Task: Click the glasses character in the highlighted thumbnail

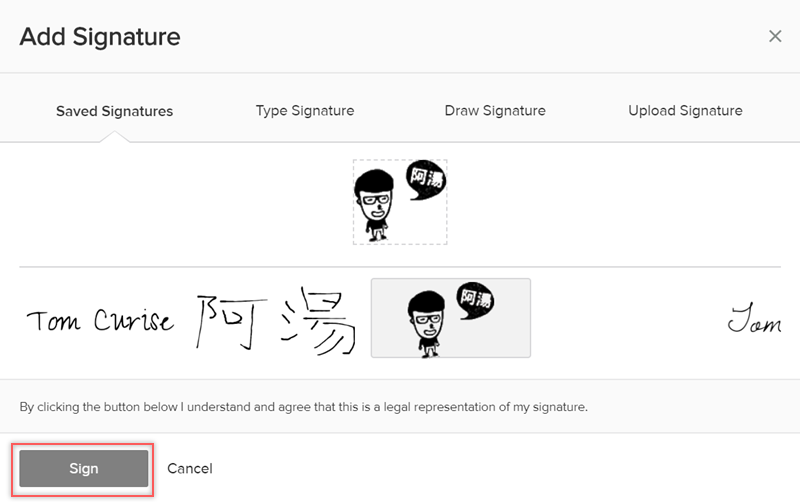Action: 423,323
